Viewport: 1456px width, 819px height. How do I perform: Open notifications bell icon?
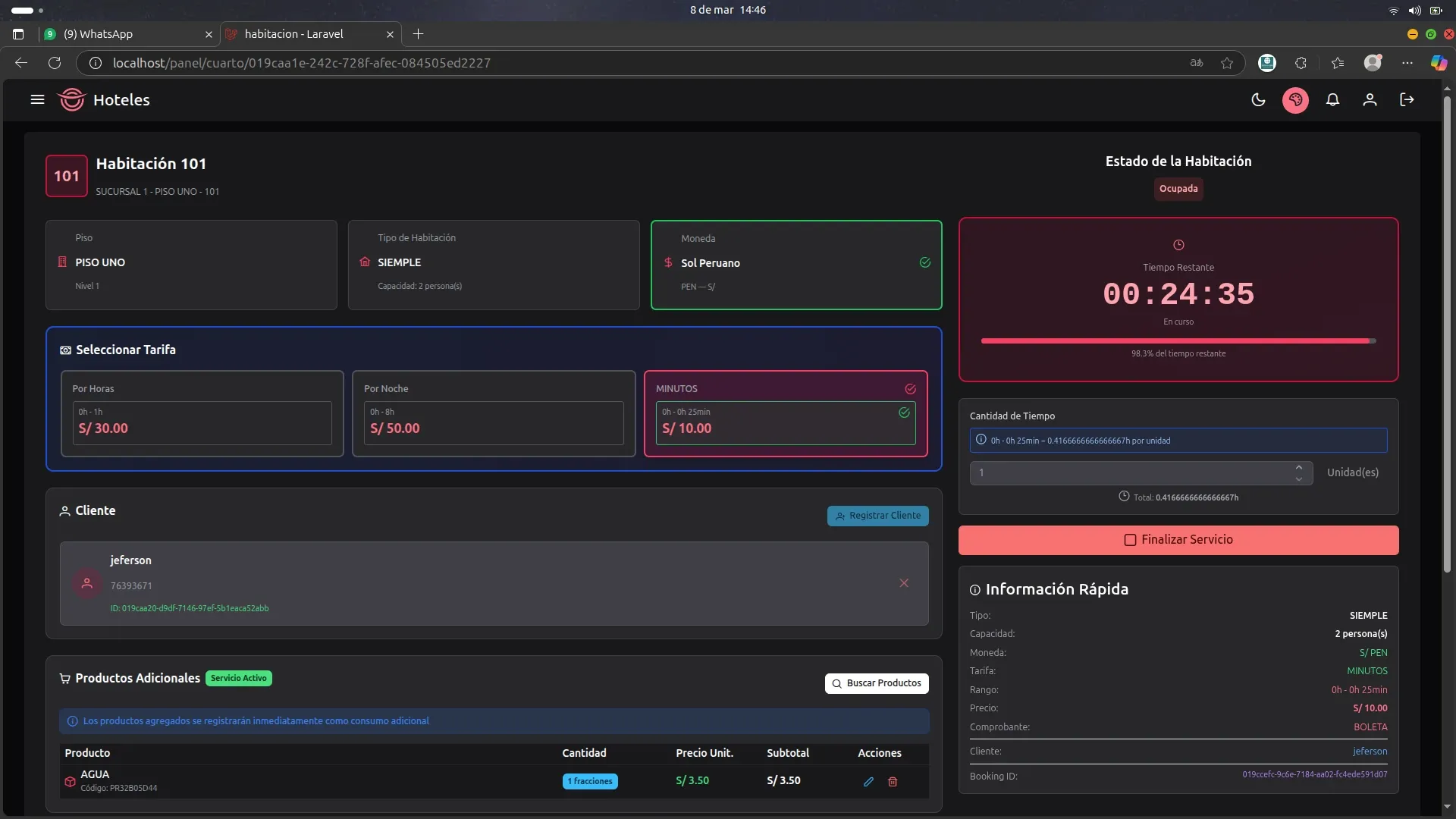click(1332, 99)
